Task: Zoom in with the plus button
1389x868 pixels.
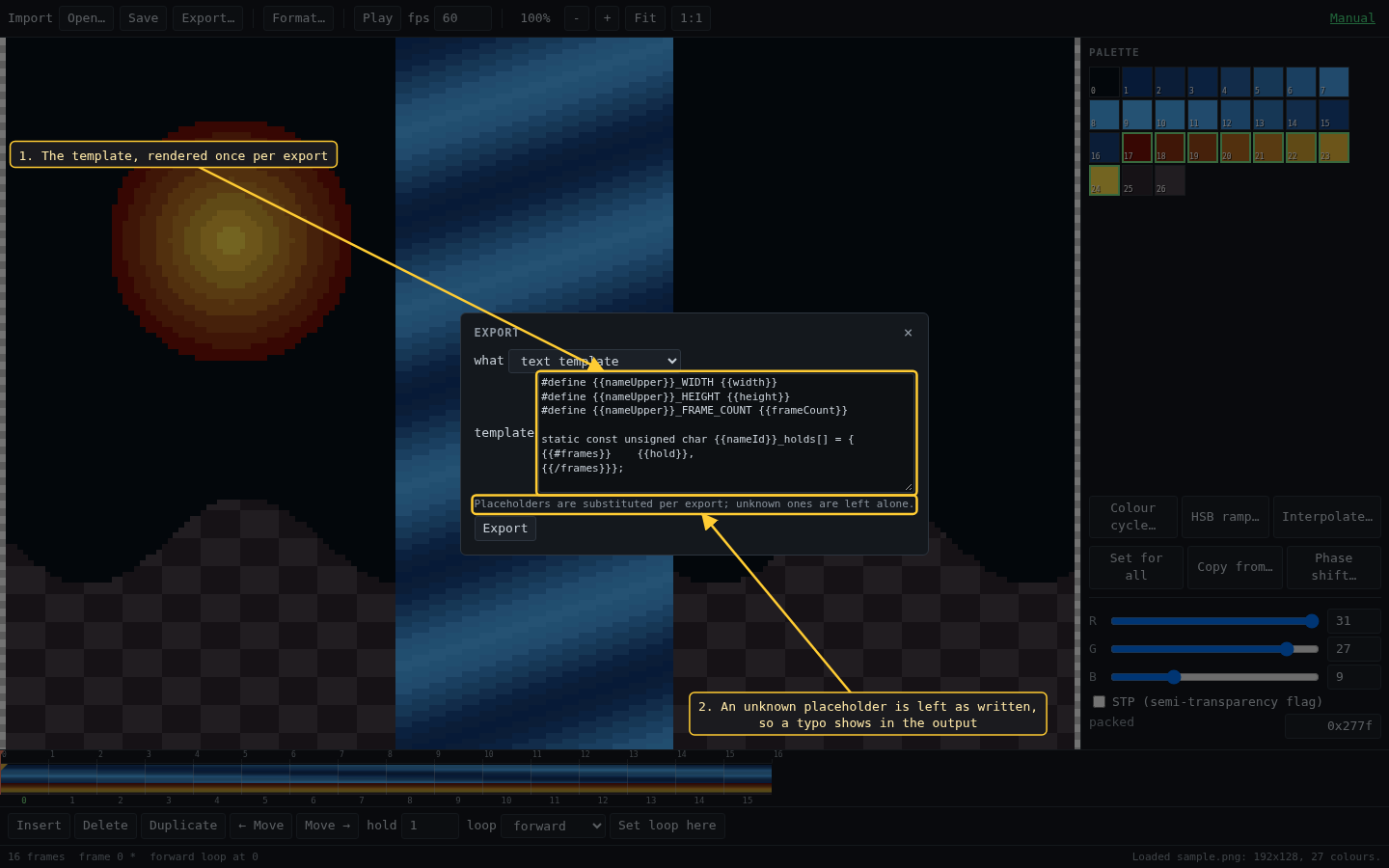Action: coord(607,18)
